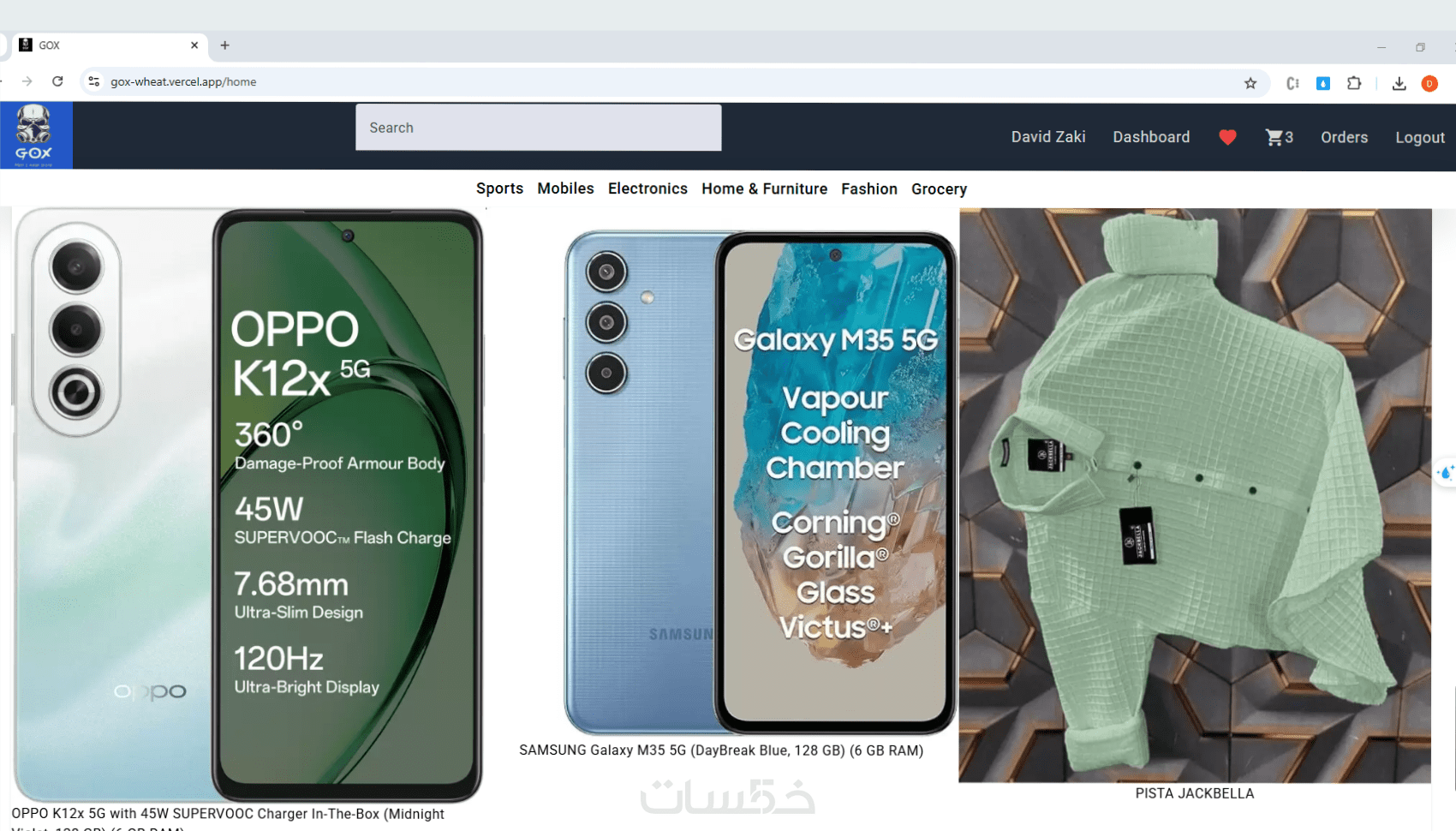Bookmark this page with the star icon
1456x831 pixels.
[x=1250, y=83]
